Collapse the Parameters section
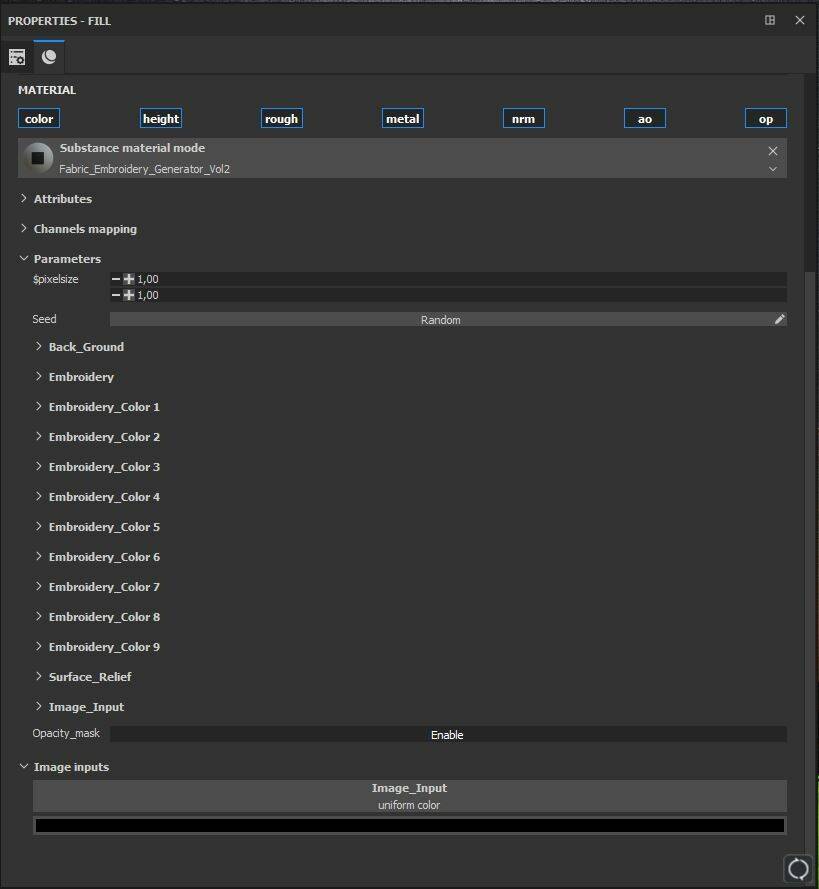Image resolution: width=819 pixels, height=889 pixels. [24, 259]
